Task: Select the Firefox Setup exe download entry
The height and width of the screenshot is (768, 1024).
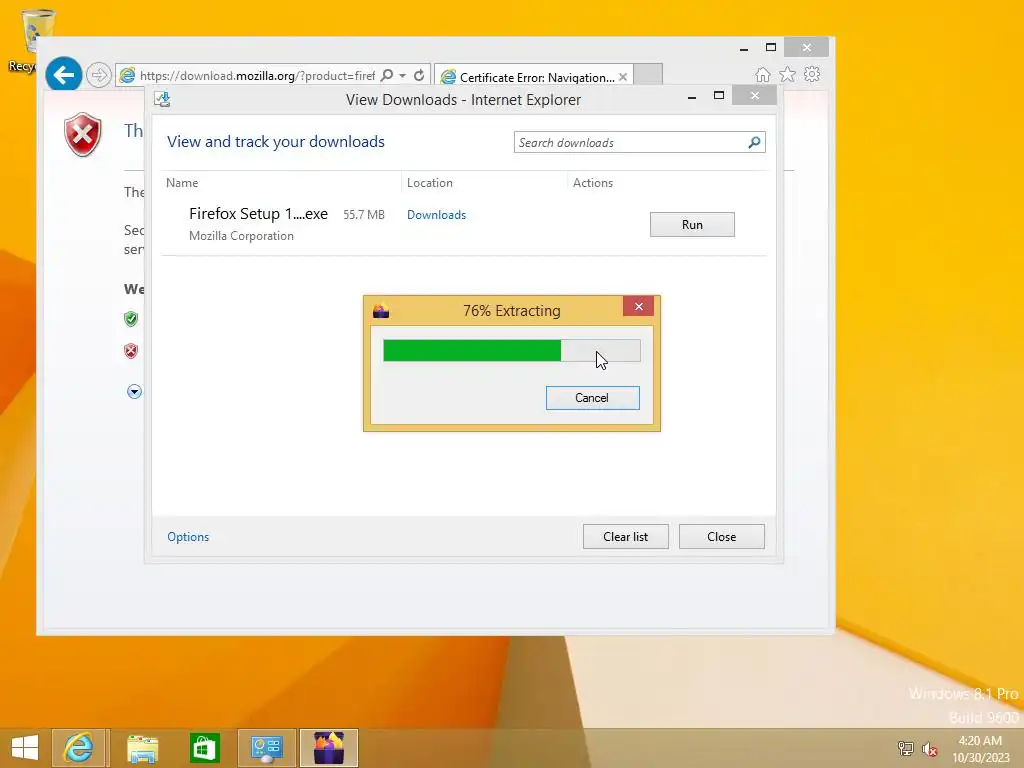Action: (464, 225)
